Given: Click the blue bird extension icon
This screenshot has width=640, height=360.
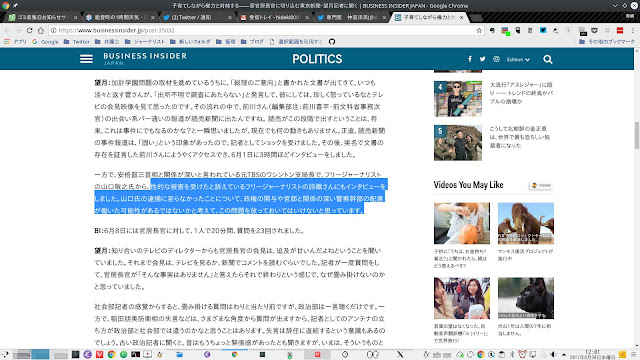Looking at the screenshot, I should coord(543,30).
